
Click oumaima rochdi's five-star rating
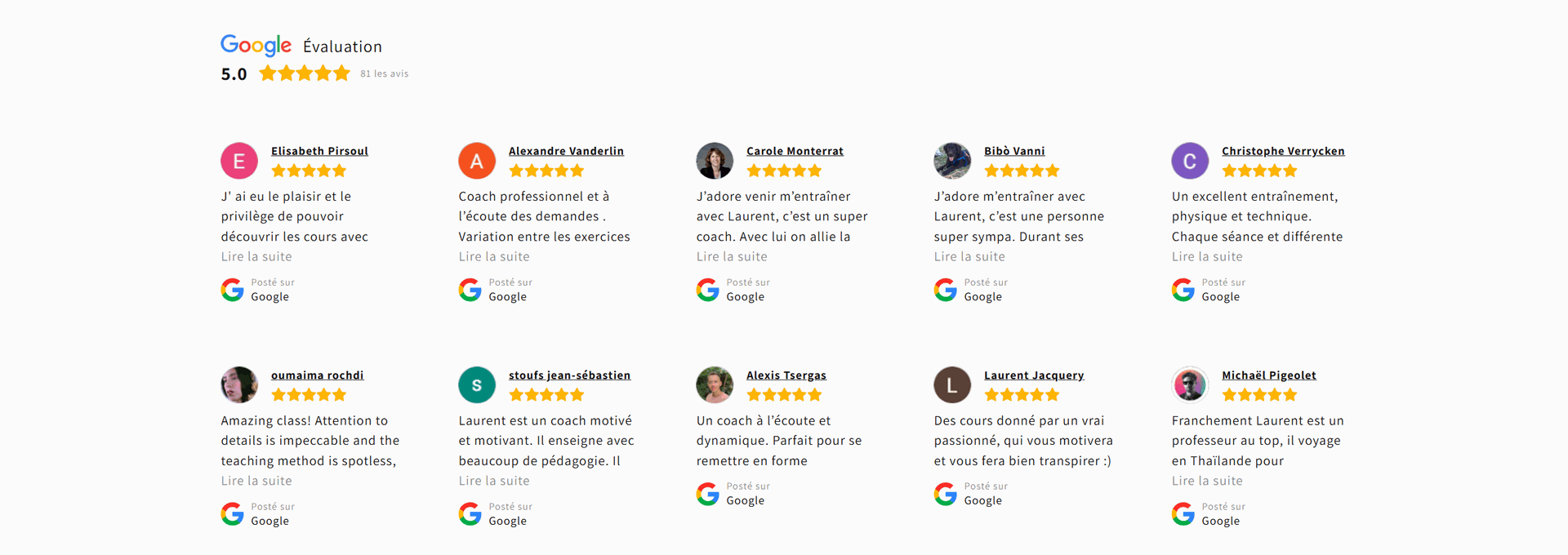click(309, 395)
